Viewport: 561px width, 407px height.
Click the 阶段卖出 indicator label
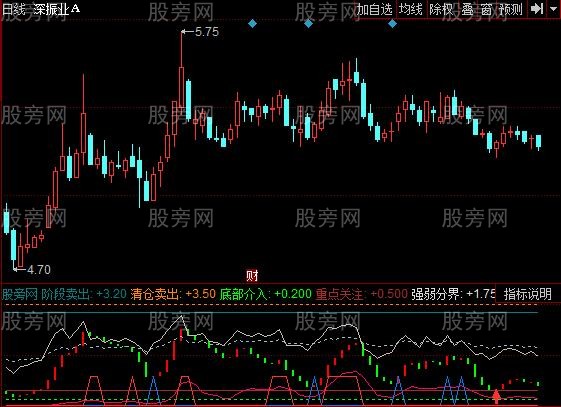pyautogui.click(x=65, y=294)
